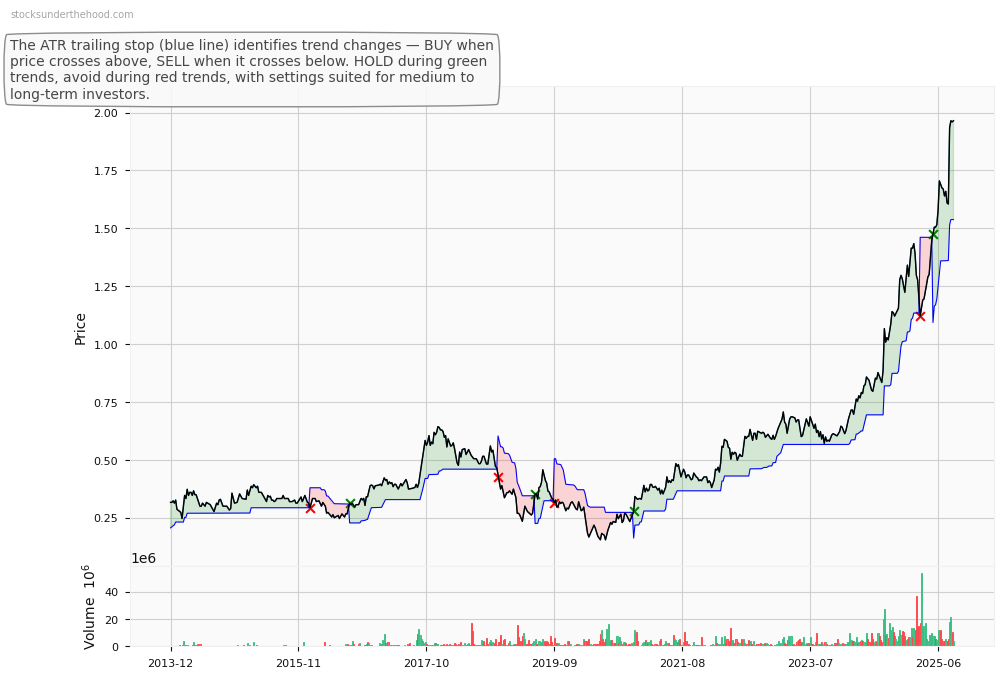
Task: Click the 1.50 price axis label
Action: click(x=106, y=229)
